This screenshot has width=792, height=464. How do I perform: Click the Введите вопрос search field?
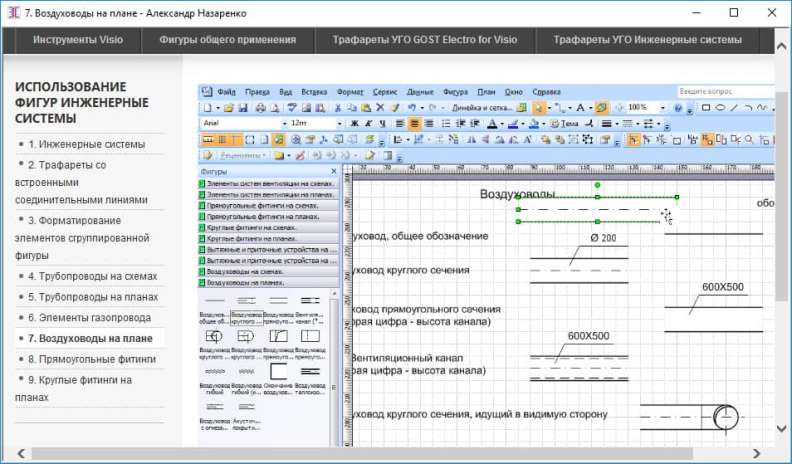[725, 92]
